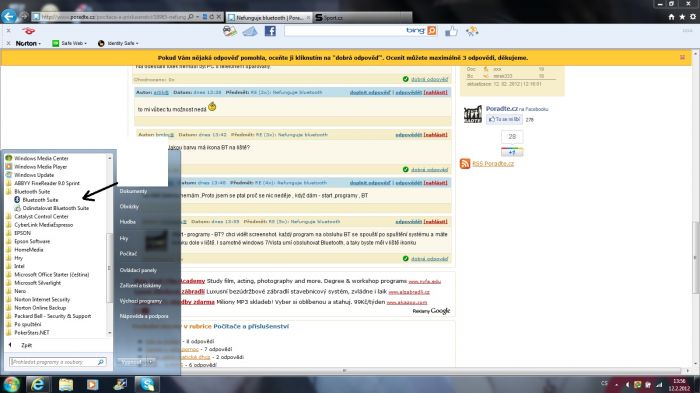Expand the Identity Safe dropdown
Image resolution: width=700 pixels, height=393 pixels.
pos(118,43)
